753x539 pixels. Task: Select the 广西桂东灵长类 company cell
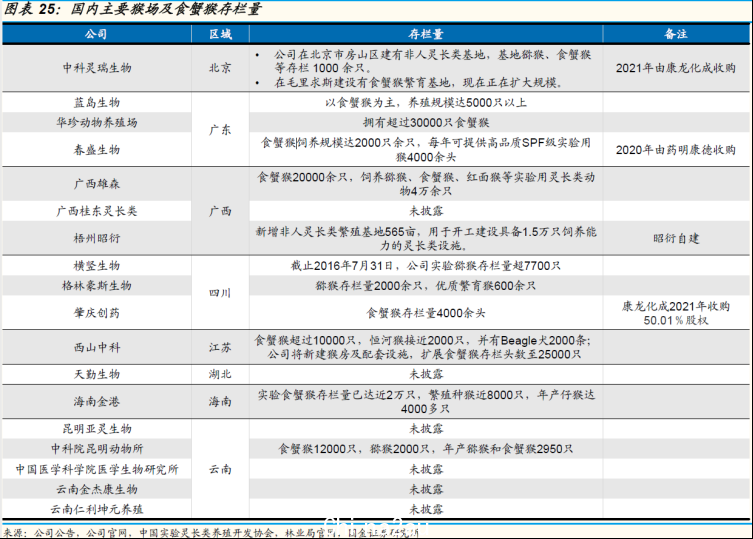[x=97, y=211]
